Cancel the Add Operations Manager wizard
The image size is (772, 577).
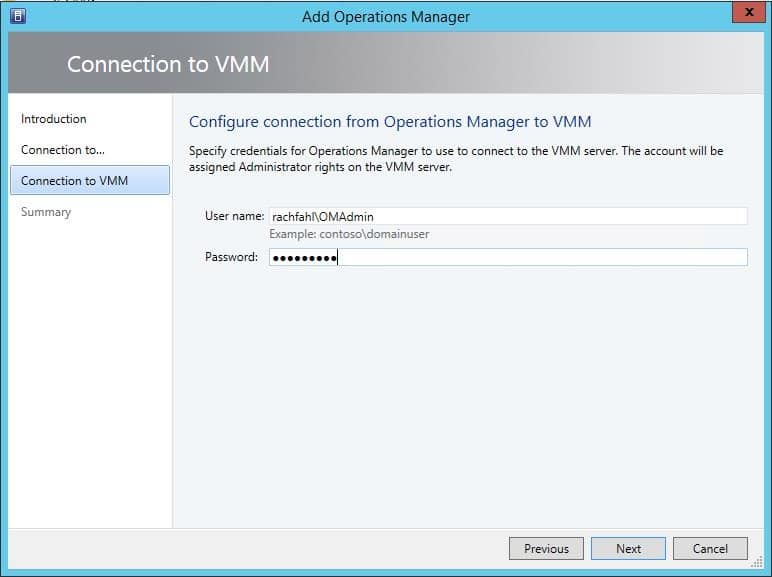pyautogui.click(x=710, y=548)
